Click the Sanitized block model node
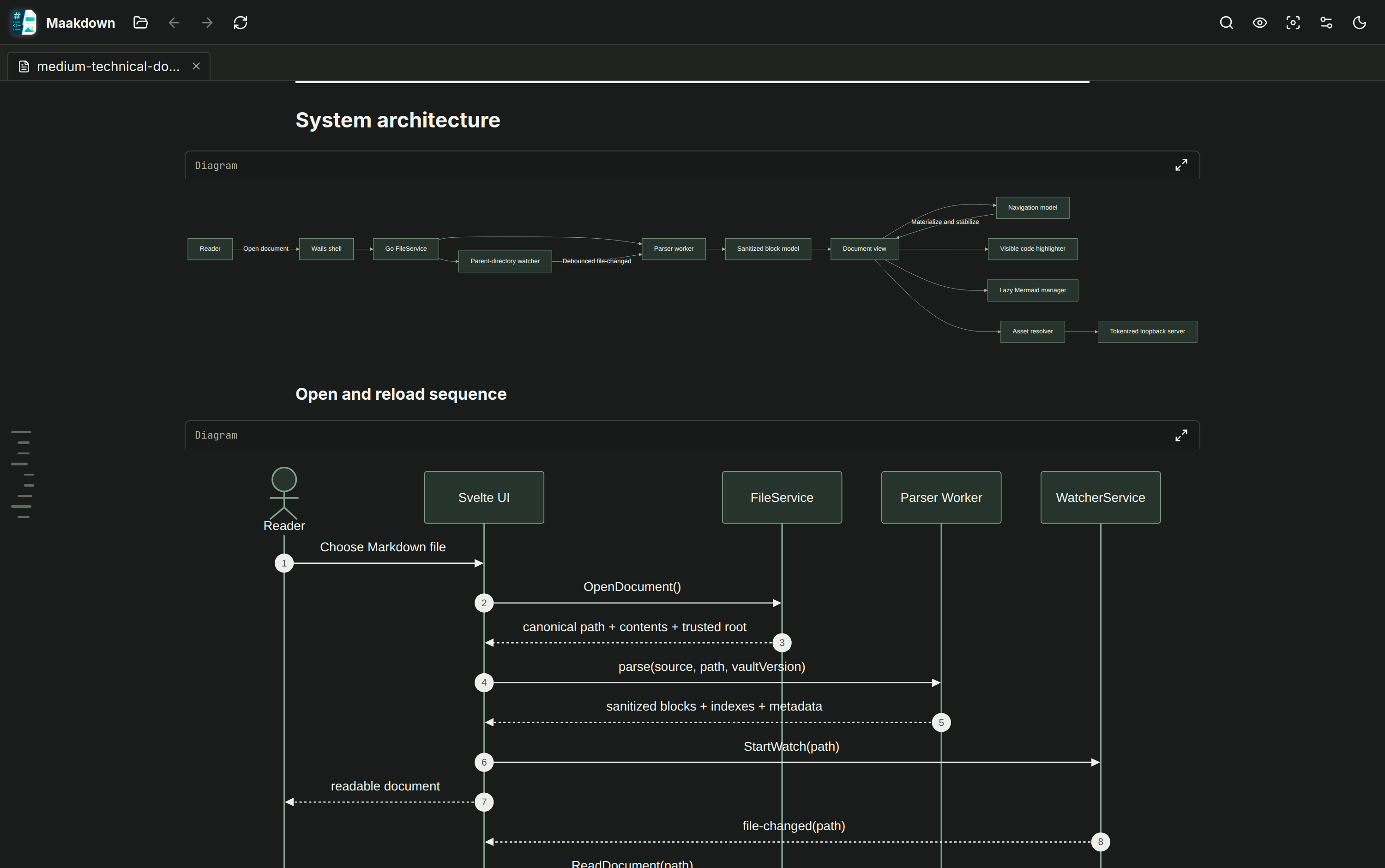 768,249
